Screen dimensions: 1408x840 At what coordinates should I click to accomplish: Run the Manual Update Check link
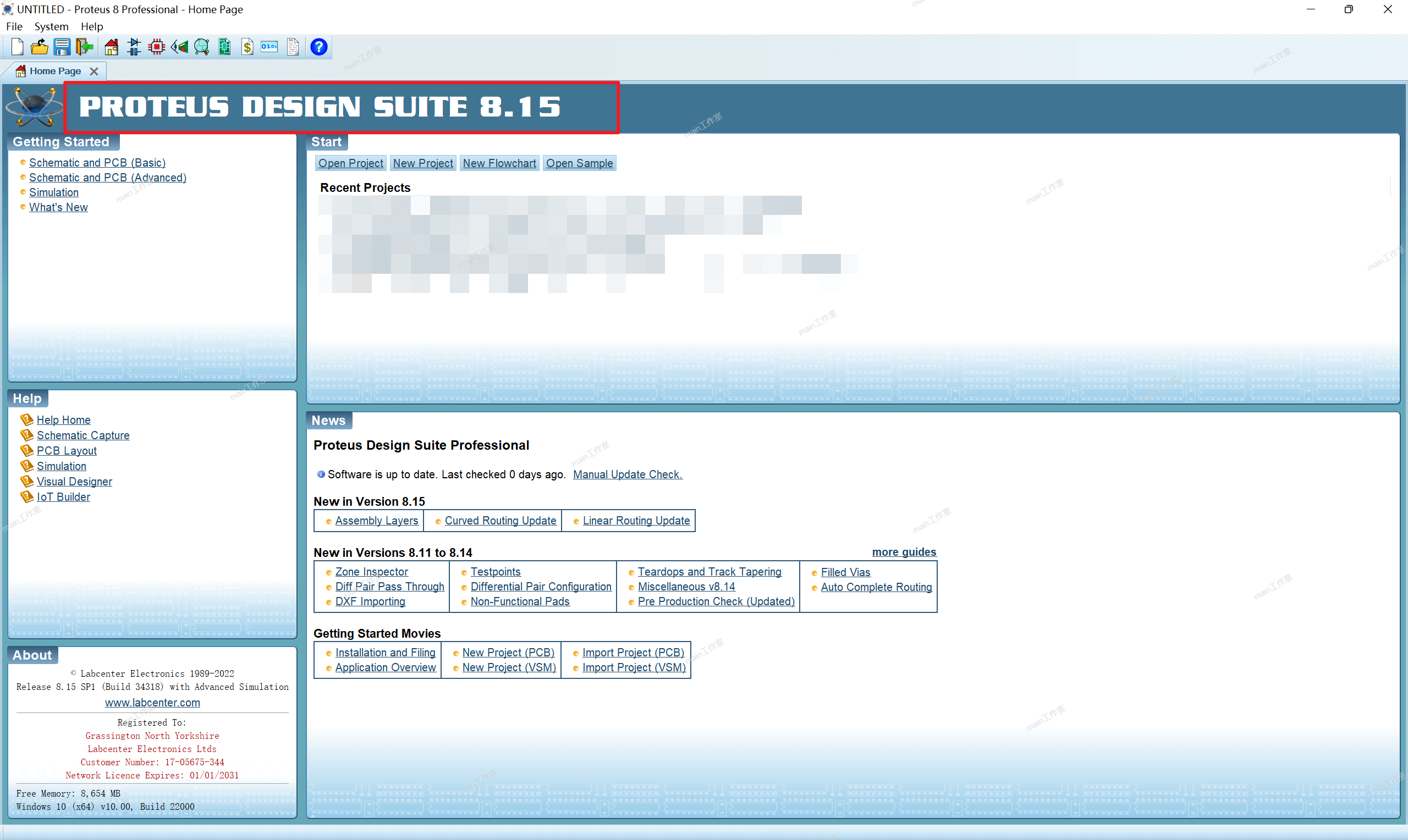pos(628,475)
